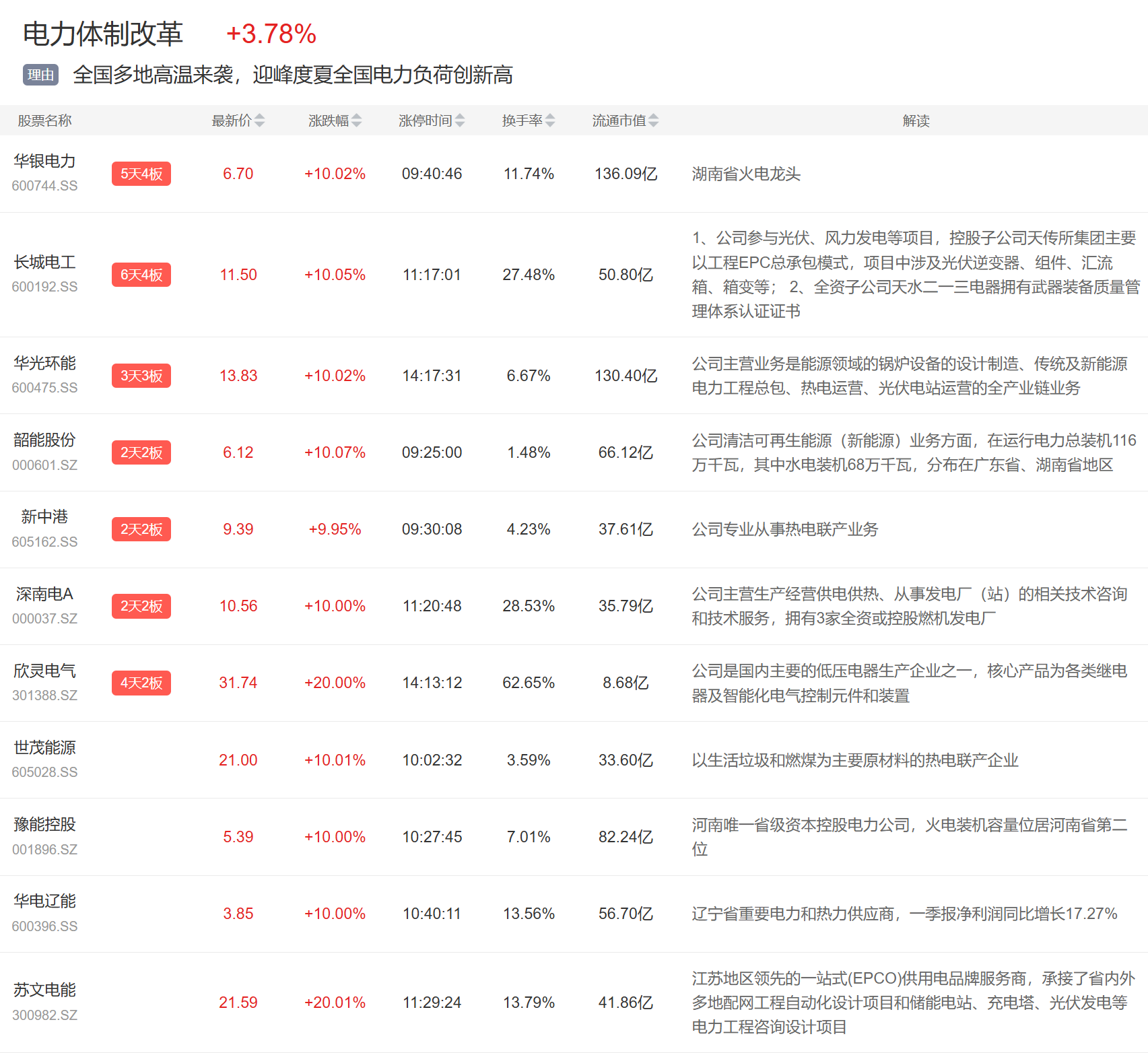
Task: Click the 理由 tag badge
Action: click(x=41, y=75)
